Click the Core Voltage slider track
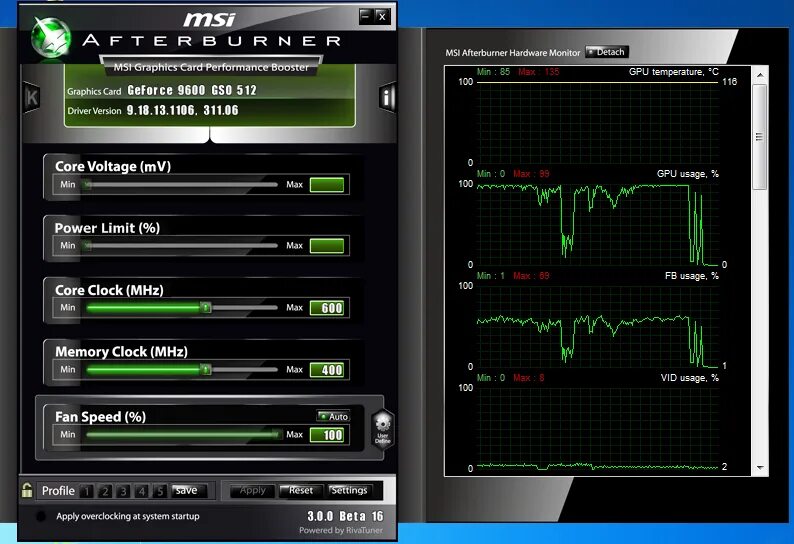The image size is (794, 544). tap(181, 184)
